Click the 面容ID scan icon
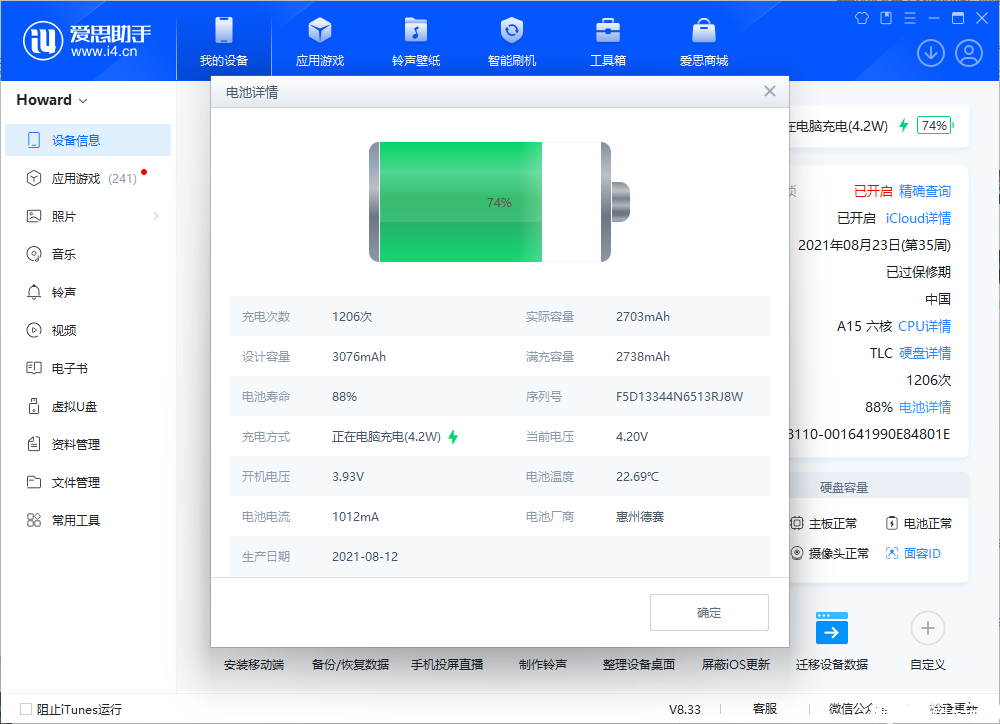 click(892, 553)
